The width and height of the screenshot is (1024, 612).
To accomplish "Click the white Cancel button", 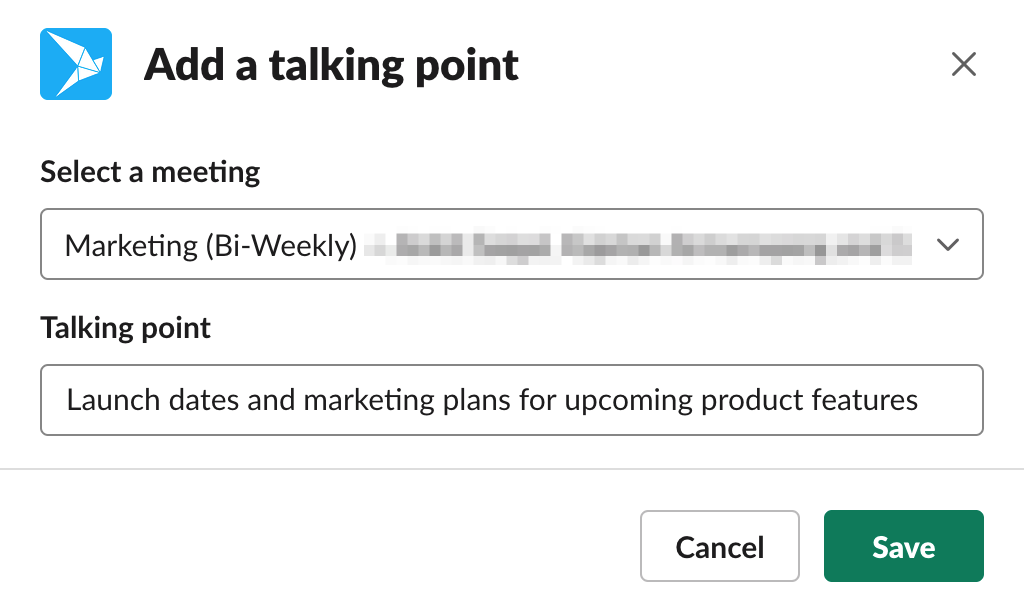I will (x=720, y=546).
